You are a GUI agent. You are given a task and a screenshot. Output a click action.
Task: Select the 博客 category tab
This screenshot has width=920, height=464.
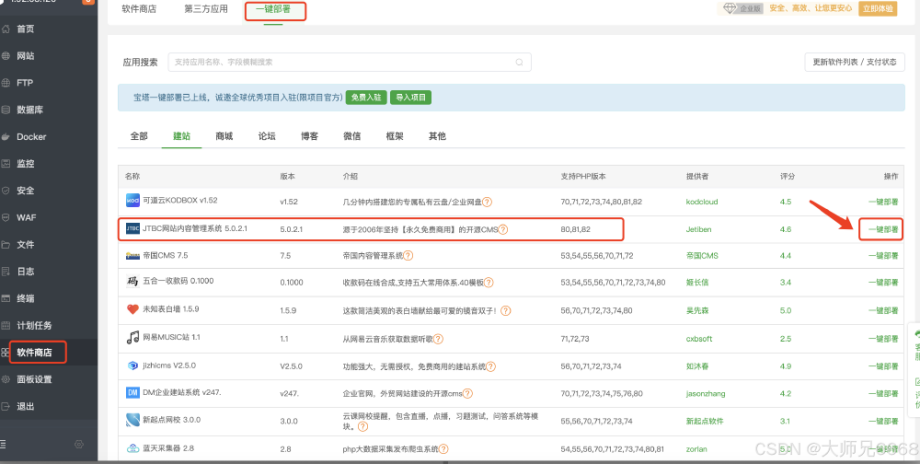310,136
